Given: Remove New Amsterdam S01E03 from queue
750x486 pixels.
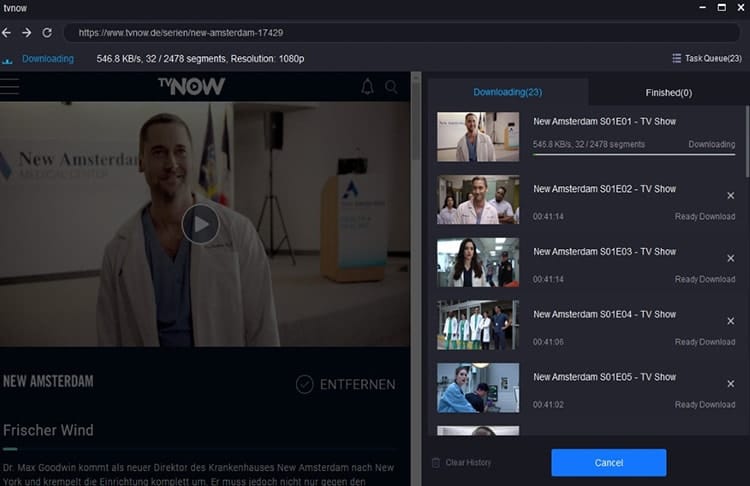Looking at the screenshot, I should pos(730,258).
